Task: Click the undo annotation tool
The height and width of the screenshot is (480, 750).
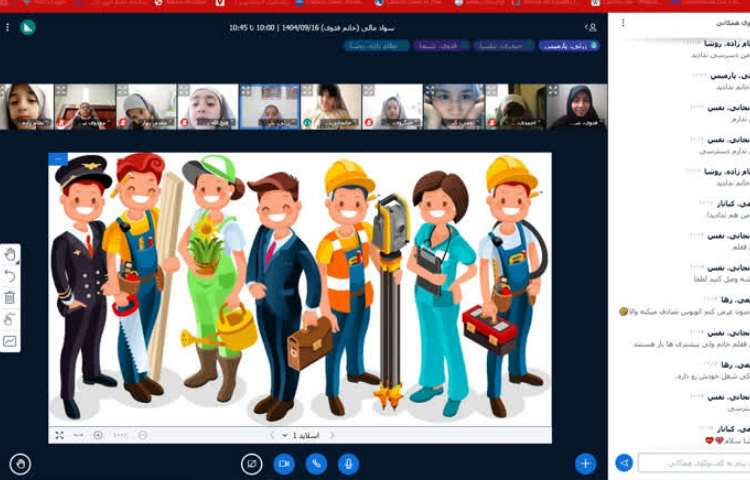Action: [10, 276]
